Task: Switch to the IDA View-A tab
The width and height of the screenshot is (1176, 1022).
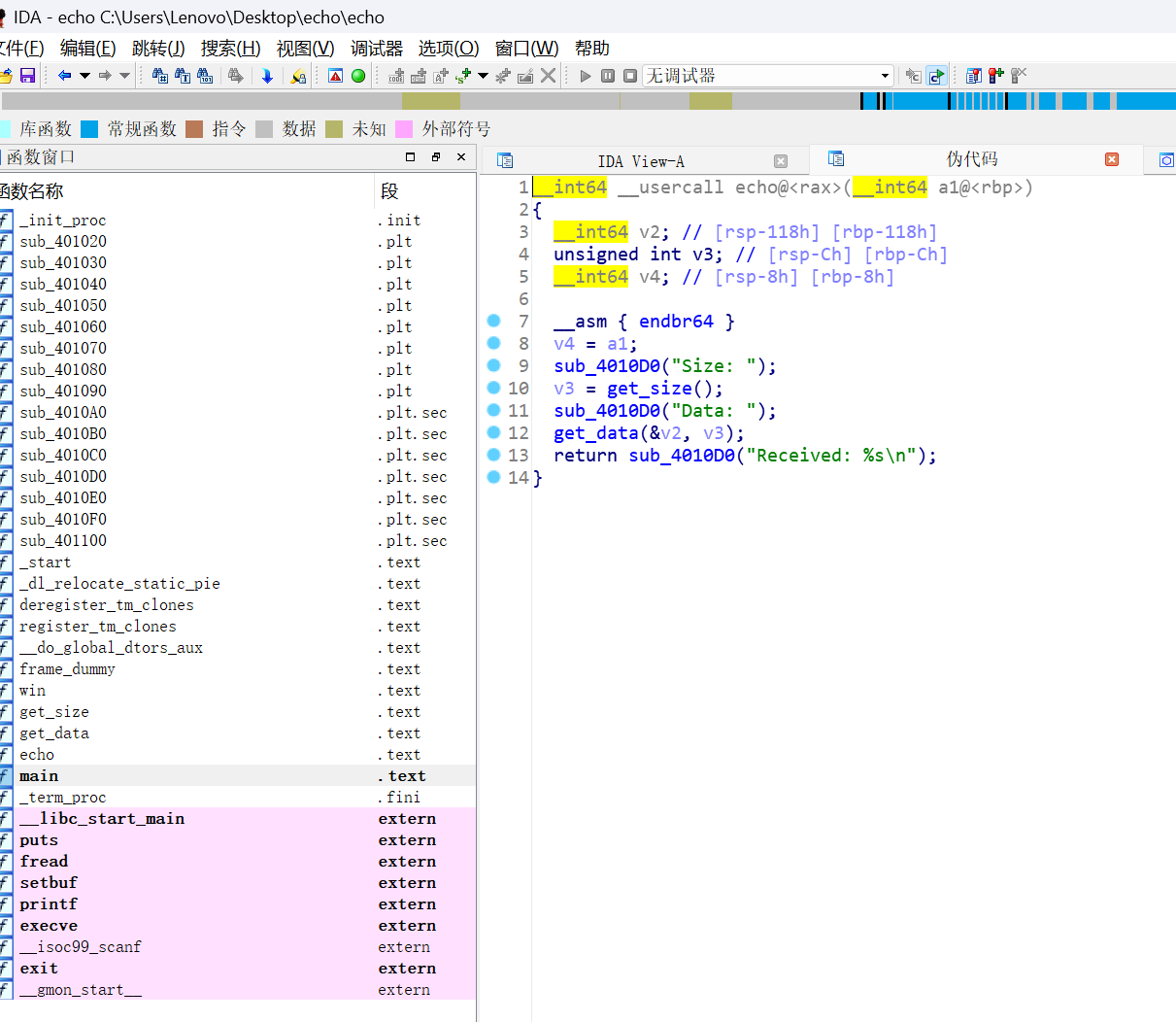Action: tap(640, 161)
